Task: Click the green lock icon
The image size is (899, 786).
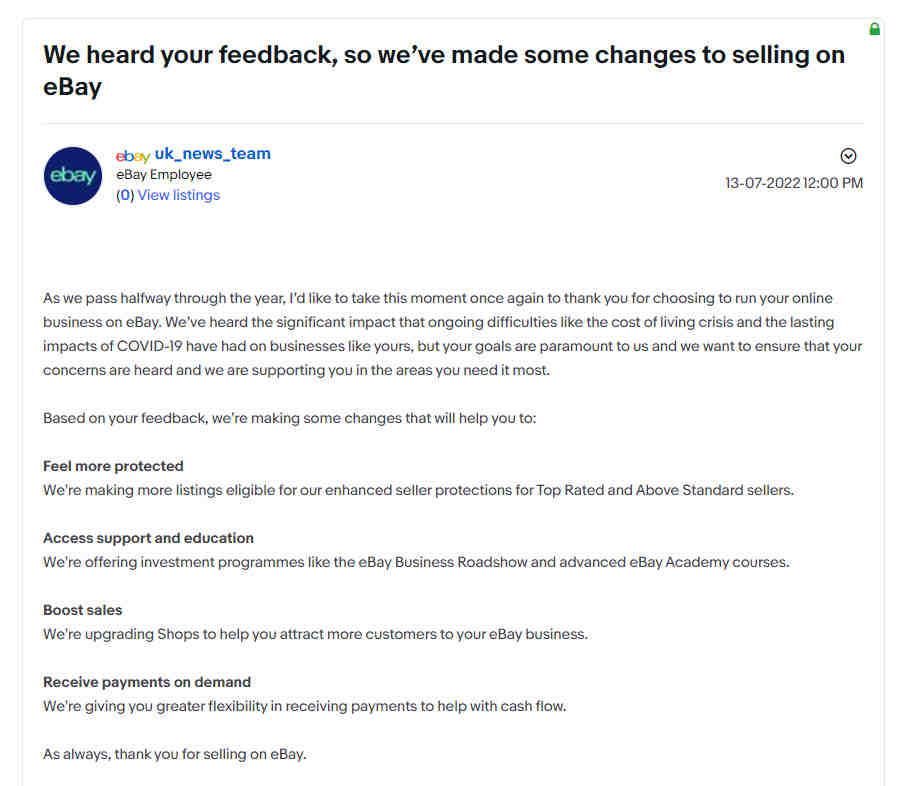Action: [x=874, y=29]
